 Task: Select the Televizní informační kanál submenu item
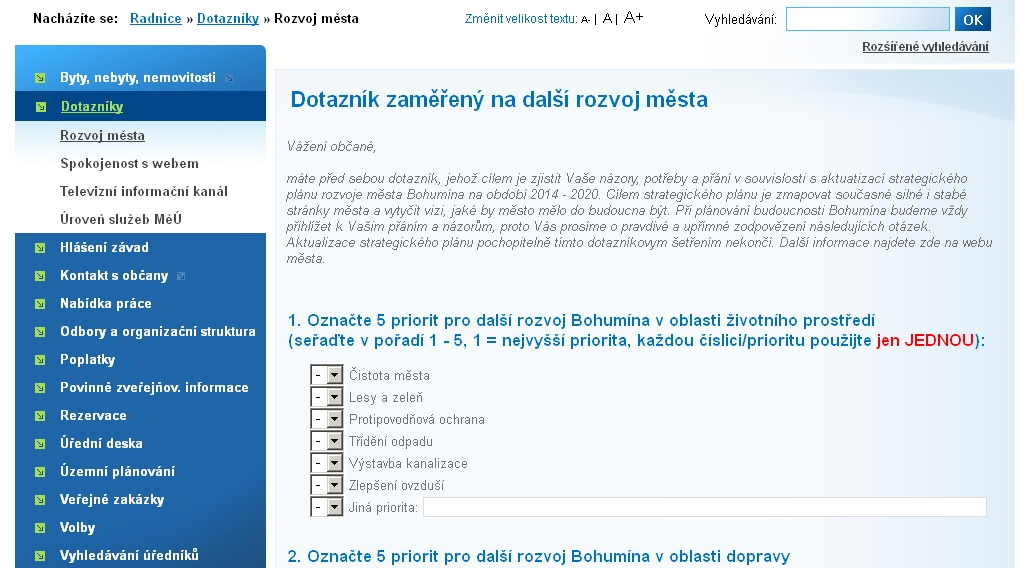144,191
